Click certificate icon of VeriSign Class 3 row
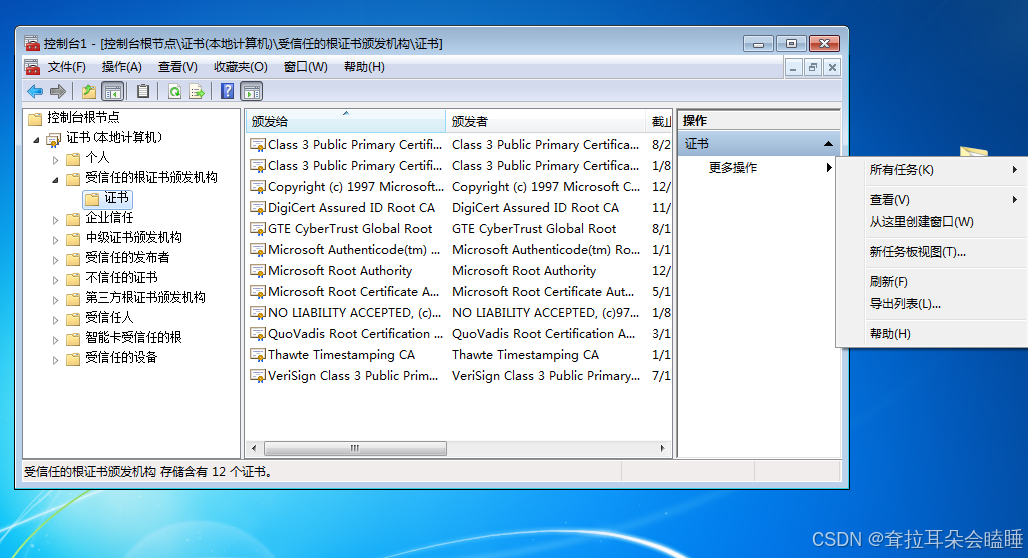Viewport: 1028px width, 558px height. coord(258,376)
